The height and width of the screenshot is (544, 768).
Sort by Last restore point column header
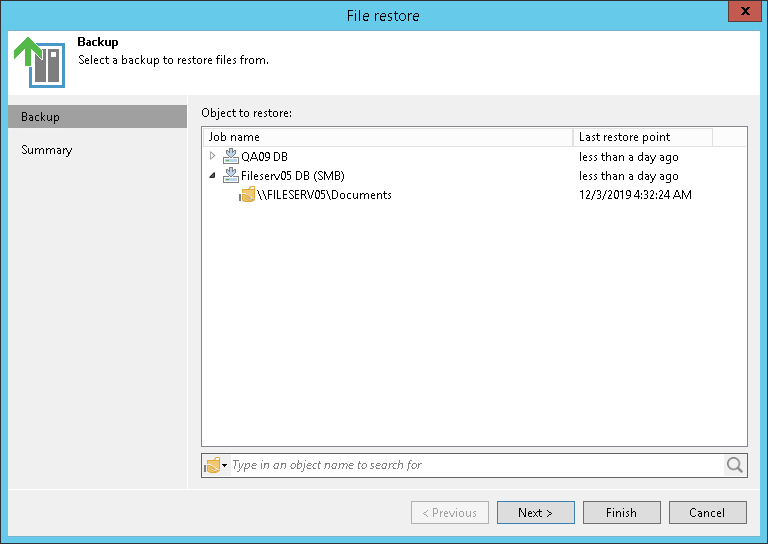[x=643, y=137]
